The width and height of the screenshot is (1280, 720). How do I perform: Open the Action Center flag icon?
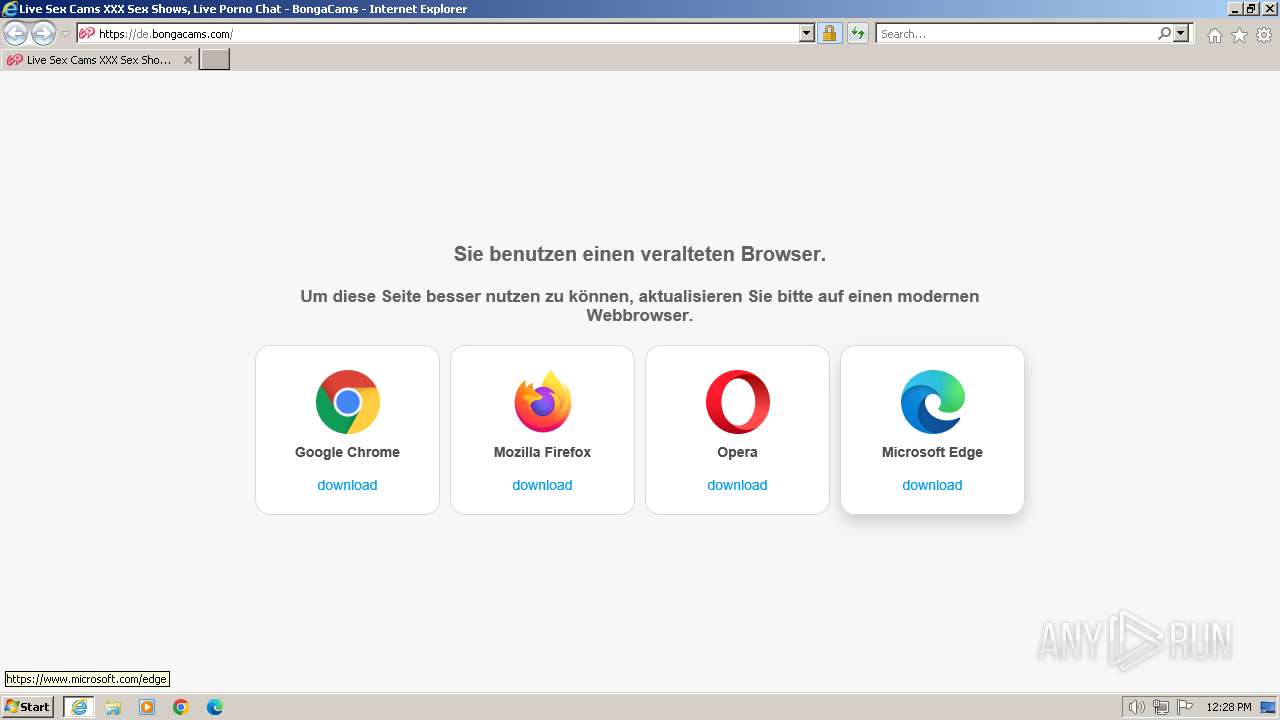[1186, 707]
